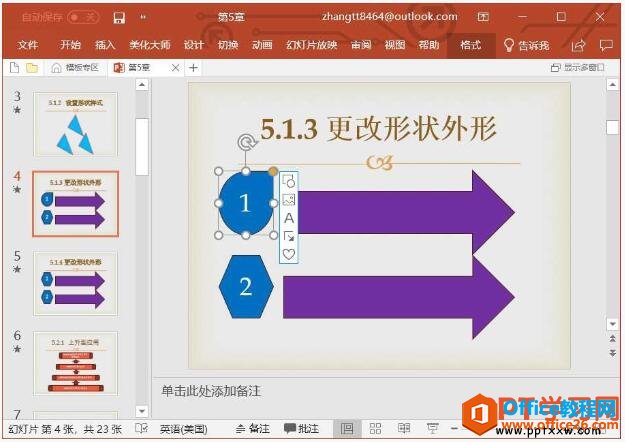Click the slide title 5.1.3 更改形状外形
The height and width of the screenshot is (442, 625).
378,129
